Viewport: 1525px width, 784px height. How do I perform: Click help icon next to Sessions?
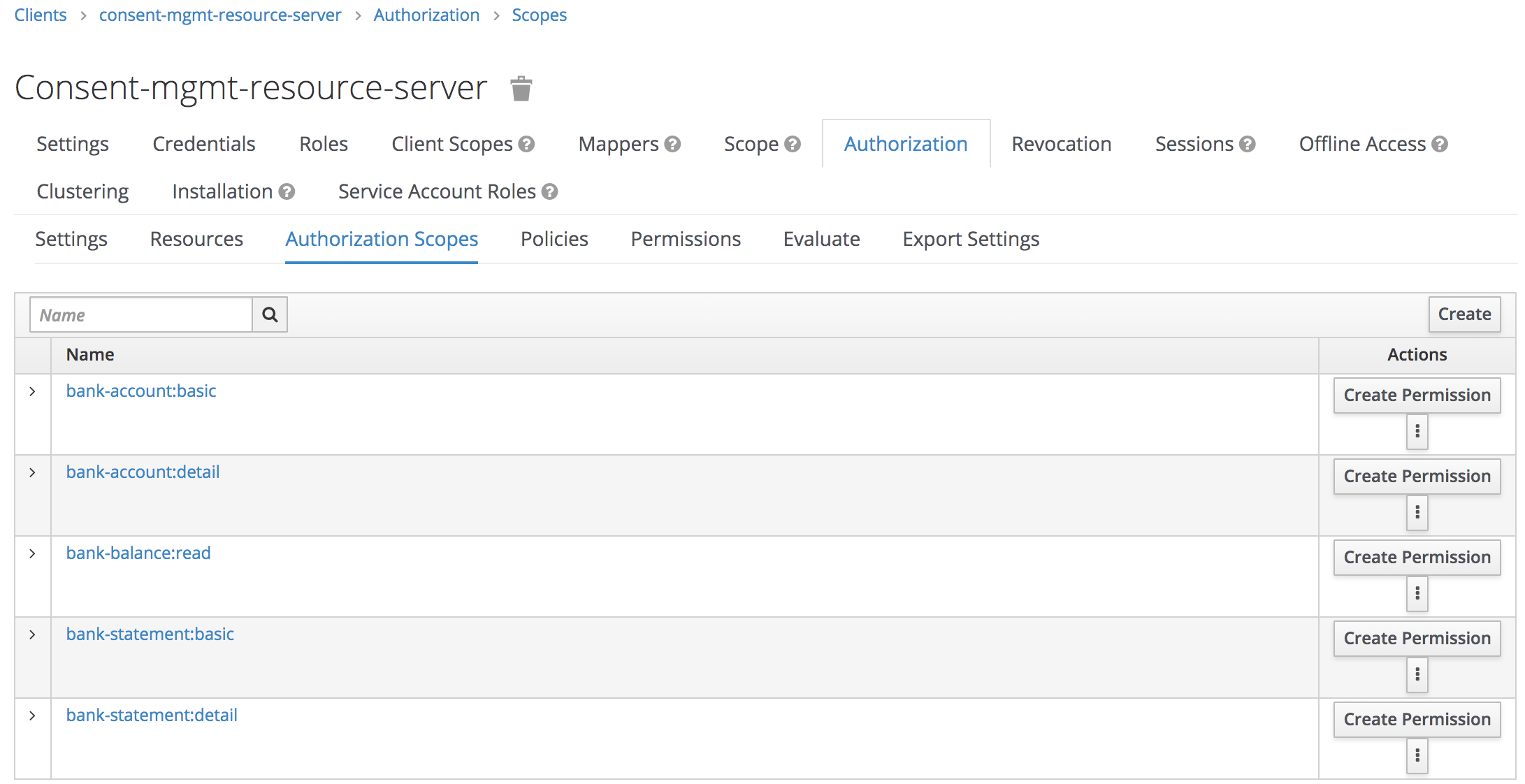(x=1248, y=144)
